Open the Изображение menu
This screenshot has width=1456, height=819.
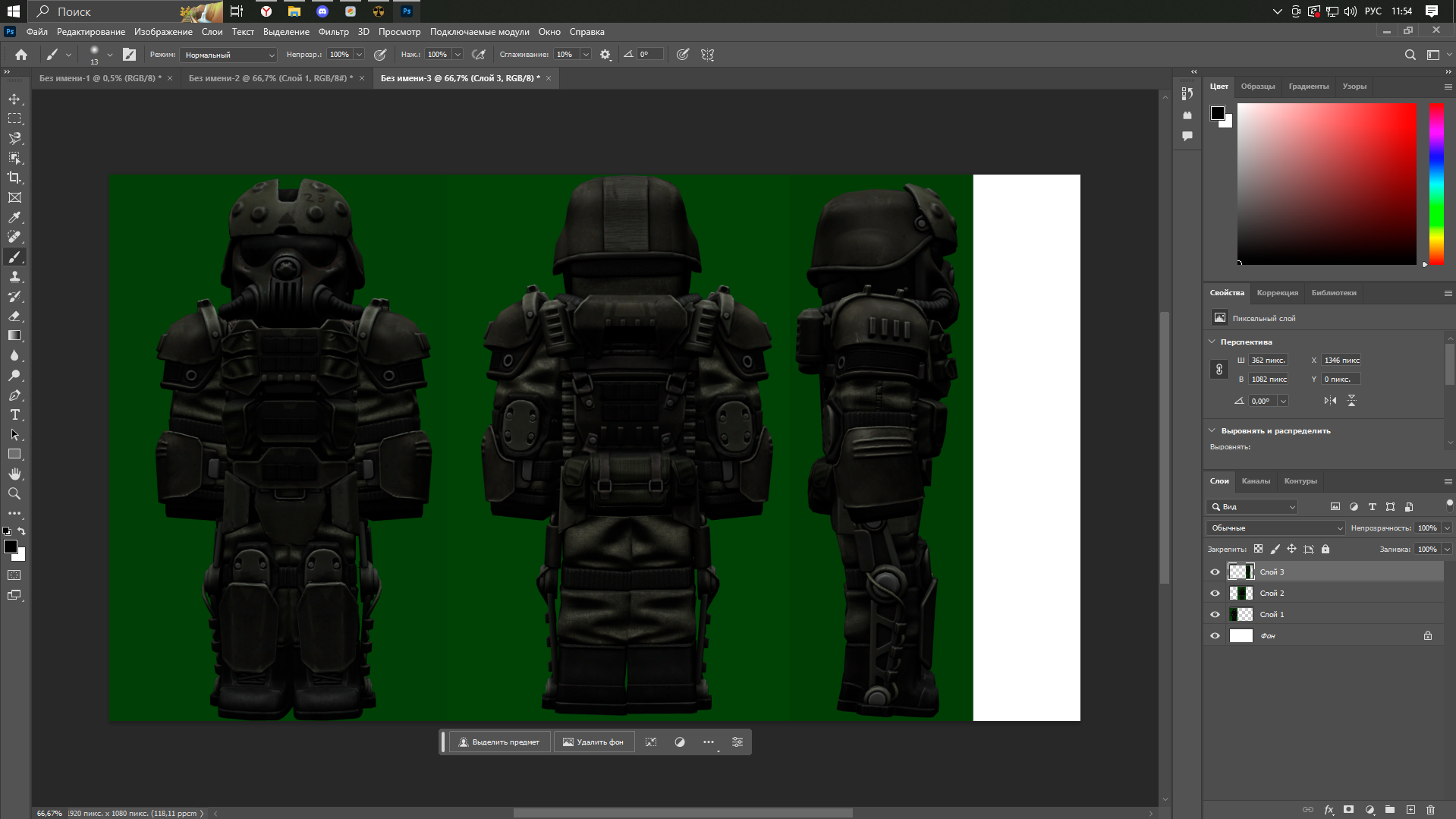[163, 32]
